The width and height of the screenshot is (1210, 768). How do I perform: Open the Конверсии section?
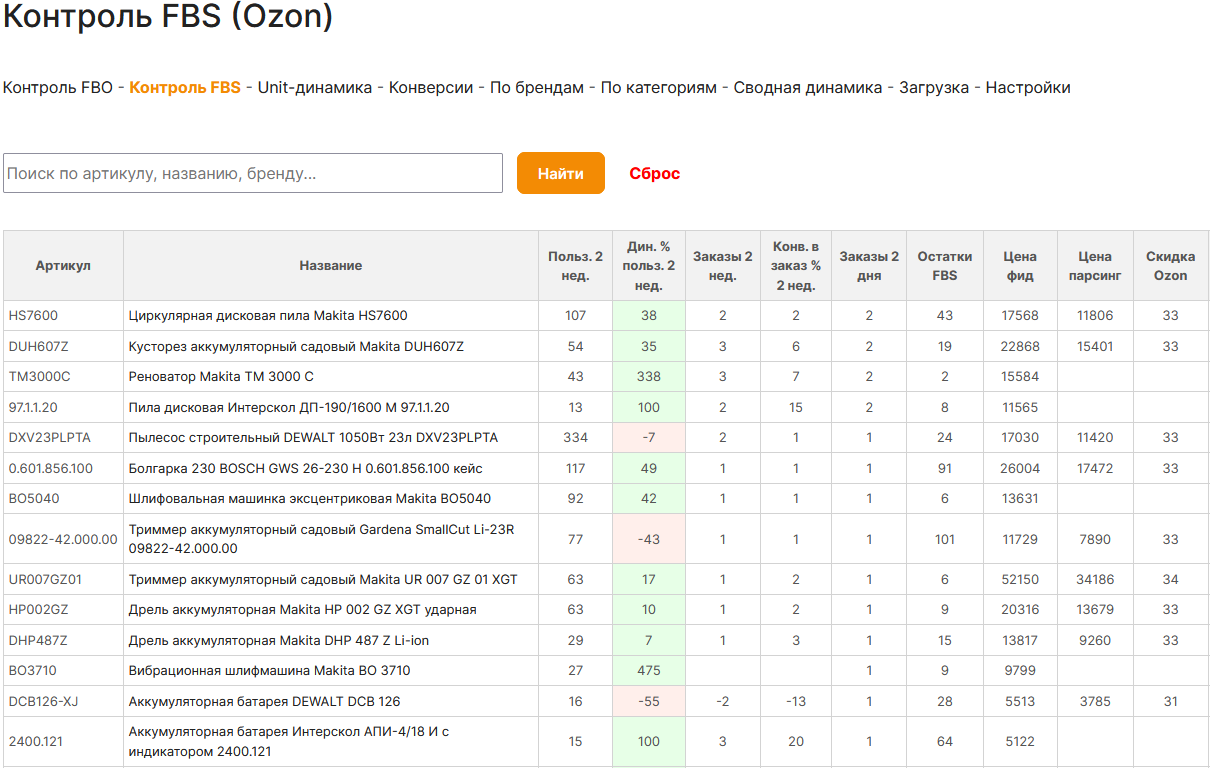click(x=431, y=88)
